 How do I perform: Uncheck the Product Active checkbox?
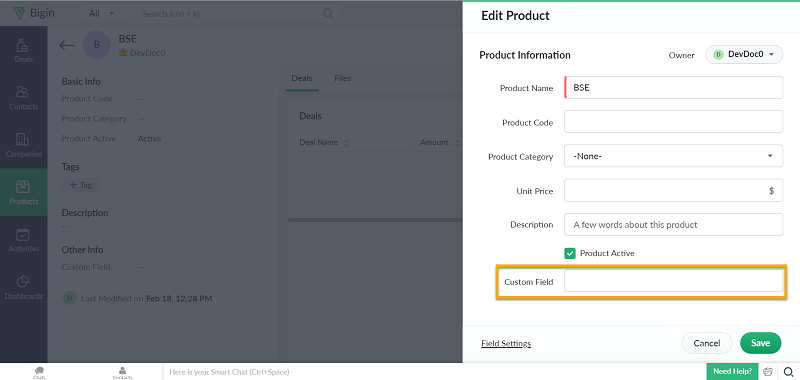pyautogui.click(x=570, y=253)
